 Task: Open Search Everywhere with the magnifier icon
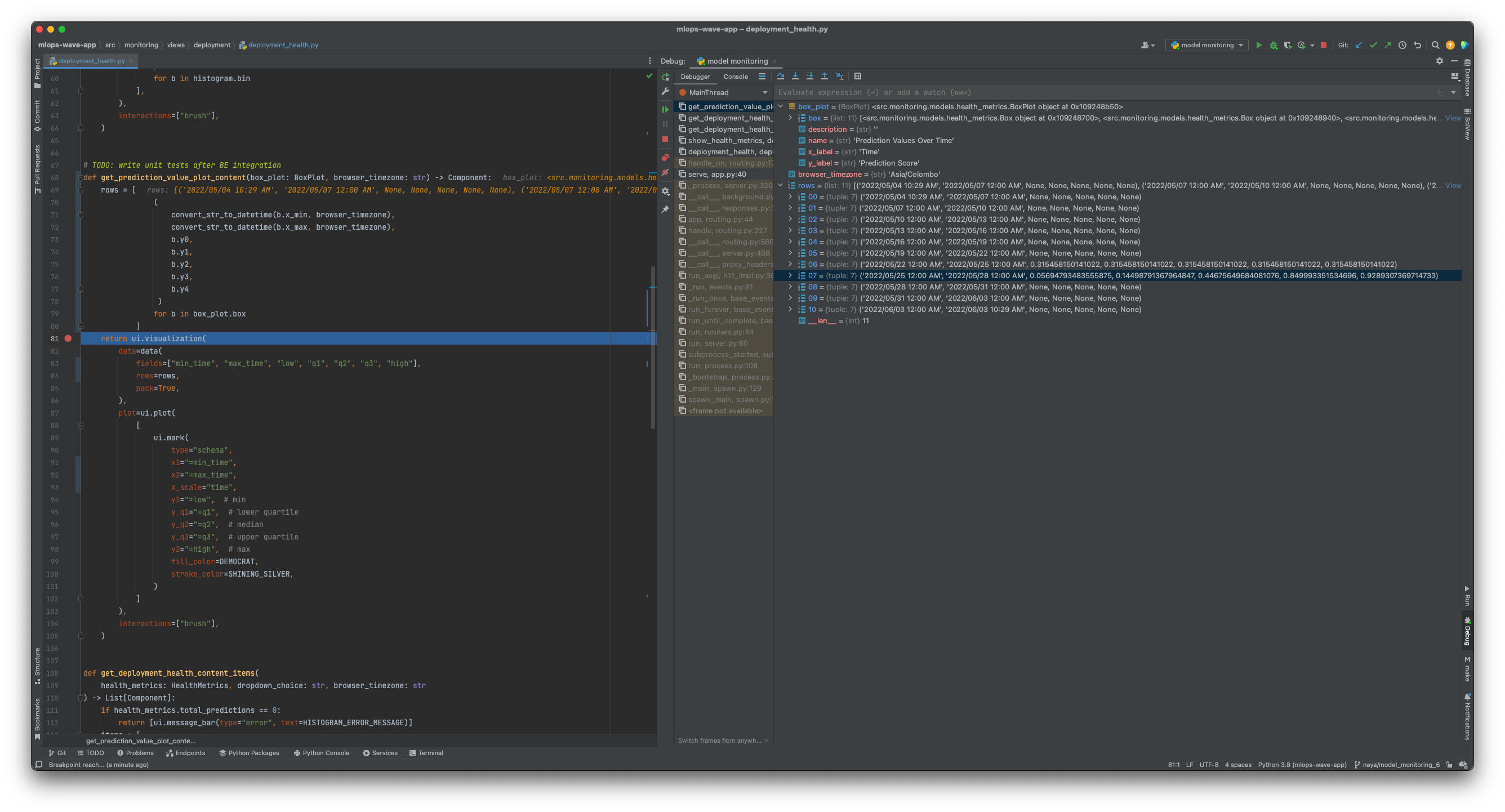pyautogui.click(x=1436, y=45)
